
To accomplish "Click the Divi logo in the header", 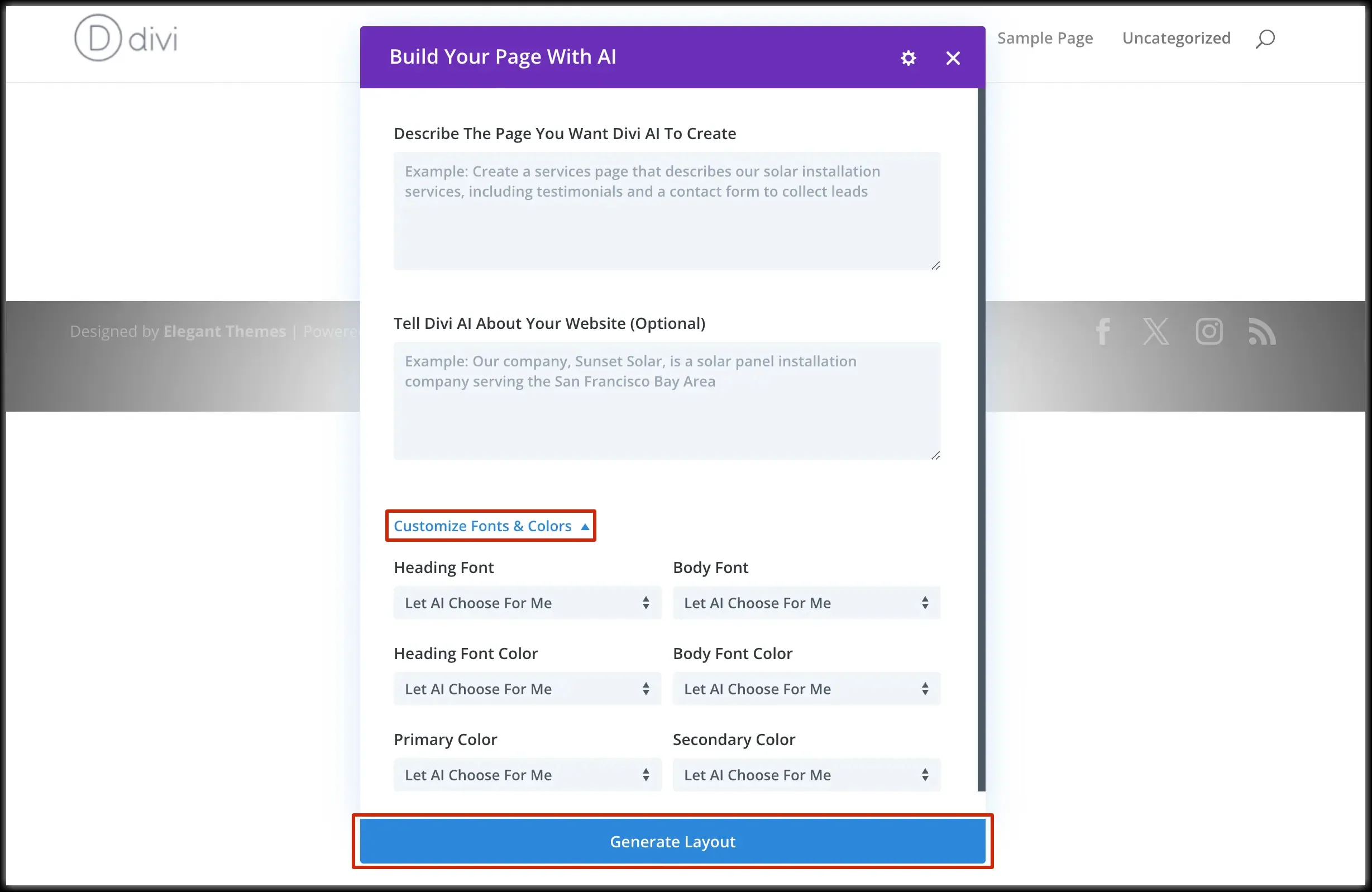I will click(126, 38).
